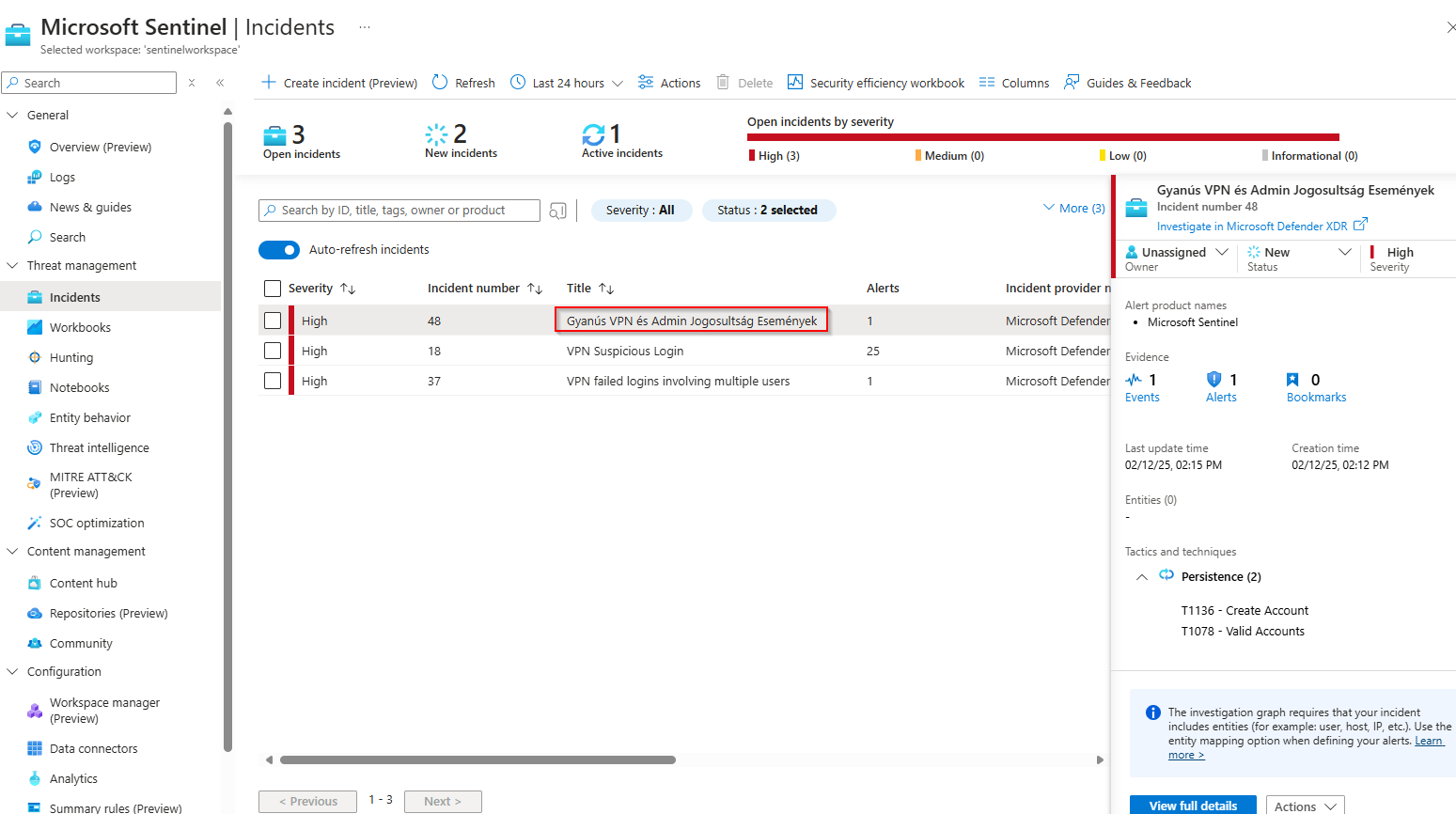Open the Last 24 hours time dropdown
1456x814 pixels.
coord(567,83)
